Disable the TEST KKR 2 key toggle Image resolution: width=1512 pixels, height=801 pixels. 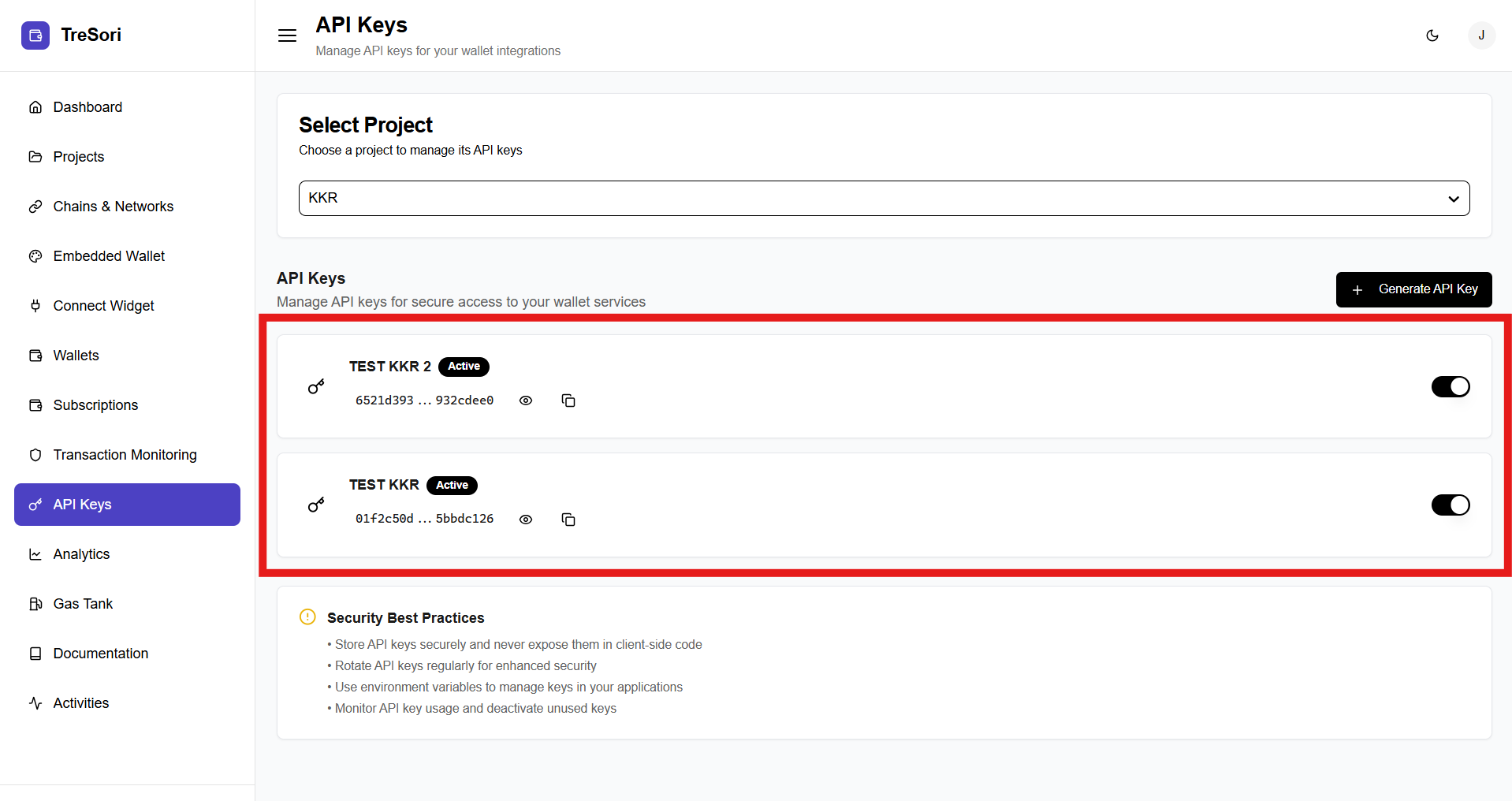pos(1451,386)
